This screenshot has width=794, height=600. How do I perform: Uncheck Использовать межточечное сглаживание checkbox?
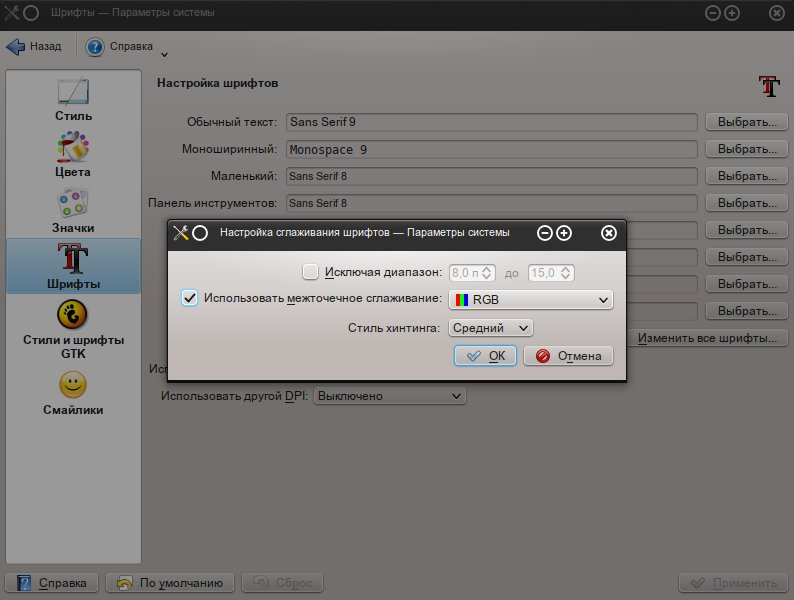190,298
